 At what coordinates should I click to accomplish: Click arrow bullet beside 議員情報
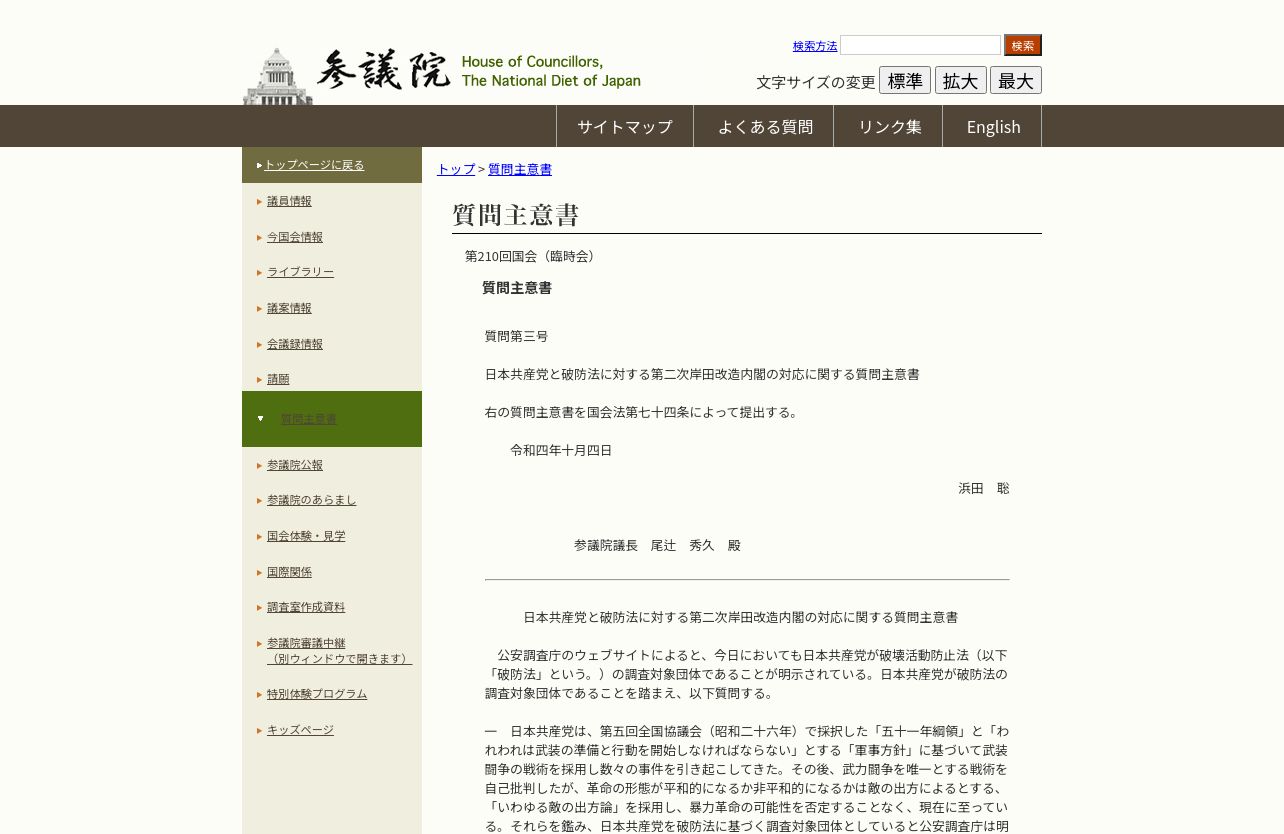pyautogui.click(x=259, y=201)
